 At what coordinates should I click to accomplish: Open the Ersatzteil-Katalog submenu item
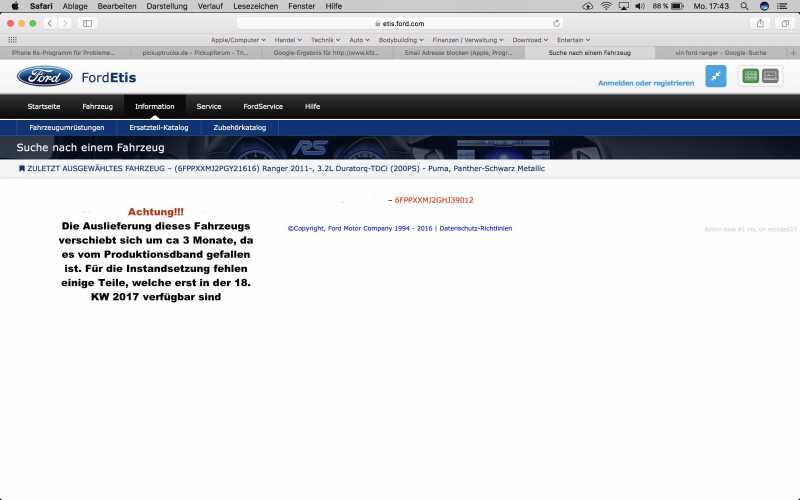pos(159,128)
